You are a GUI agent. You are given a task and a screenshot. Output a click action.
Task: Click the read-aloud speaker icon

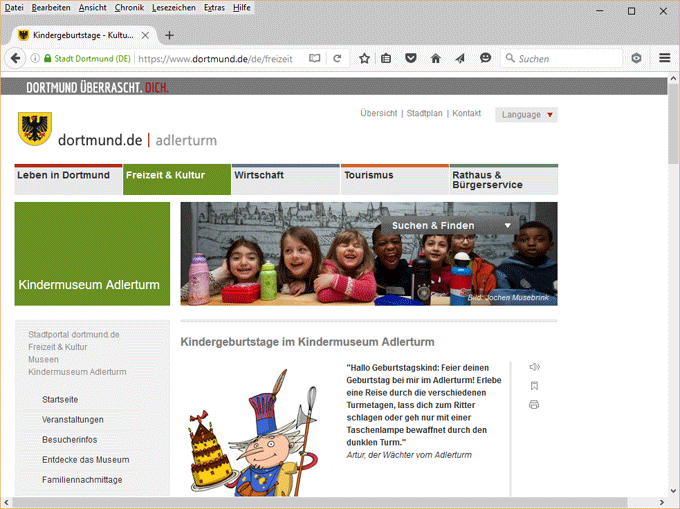534,367
